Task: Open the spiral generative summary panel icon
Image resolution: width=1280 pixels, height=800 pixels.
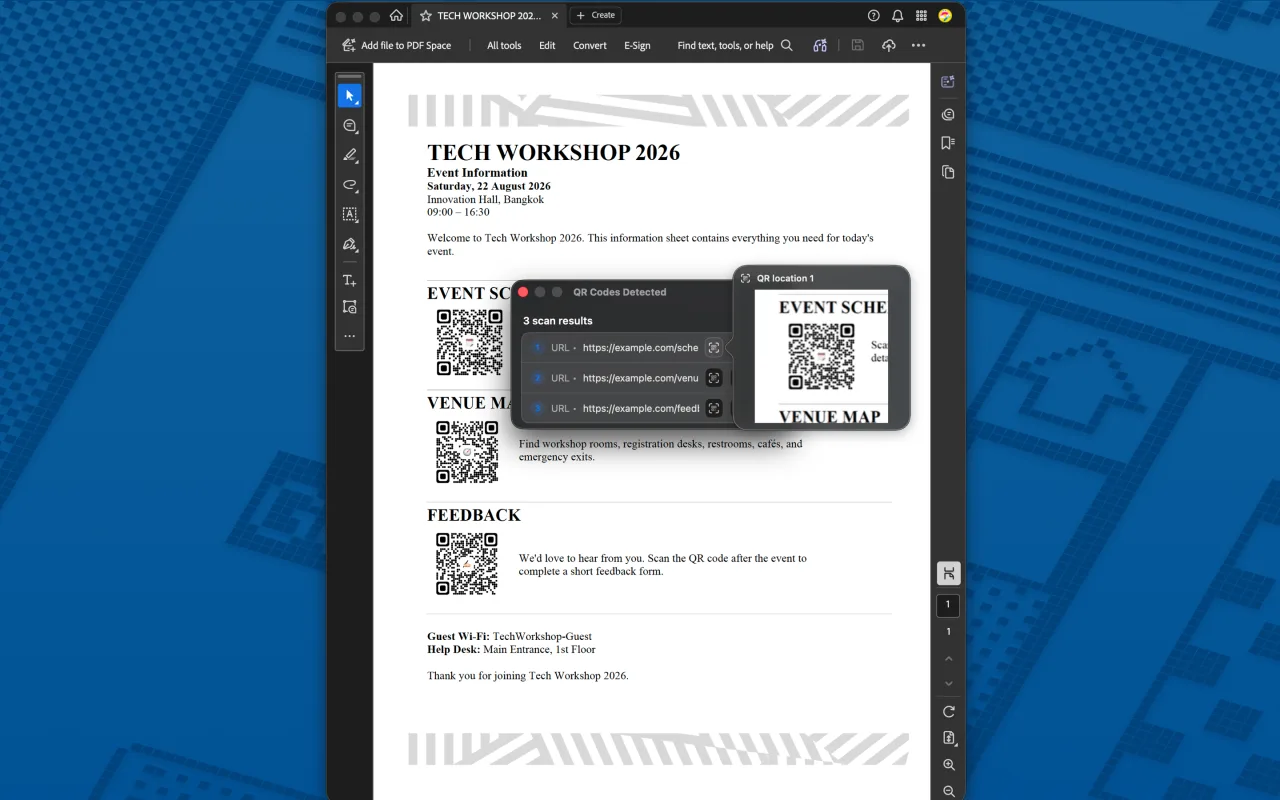Action: pos(948,114)
